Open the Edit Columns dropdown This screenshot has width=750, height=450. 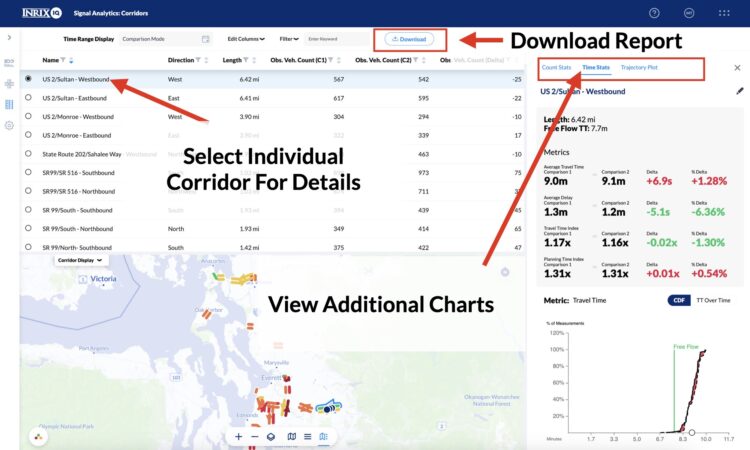246,39
